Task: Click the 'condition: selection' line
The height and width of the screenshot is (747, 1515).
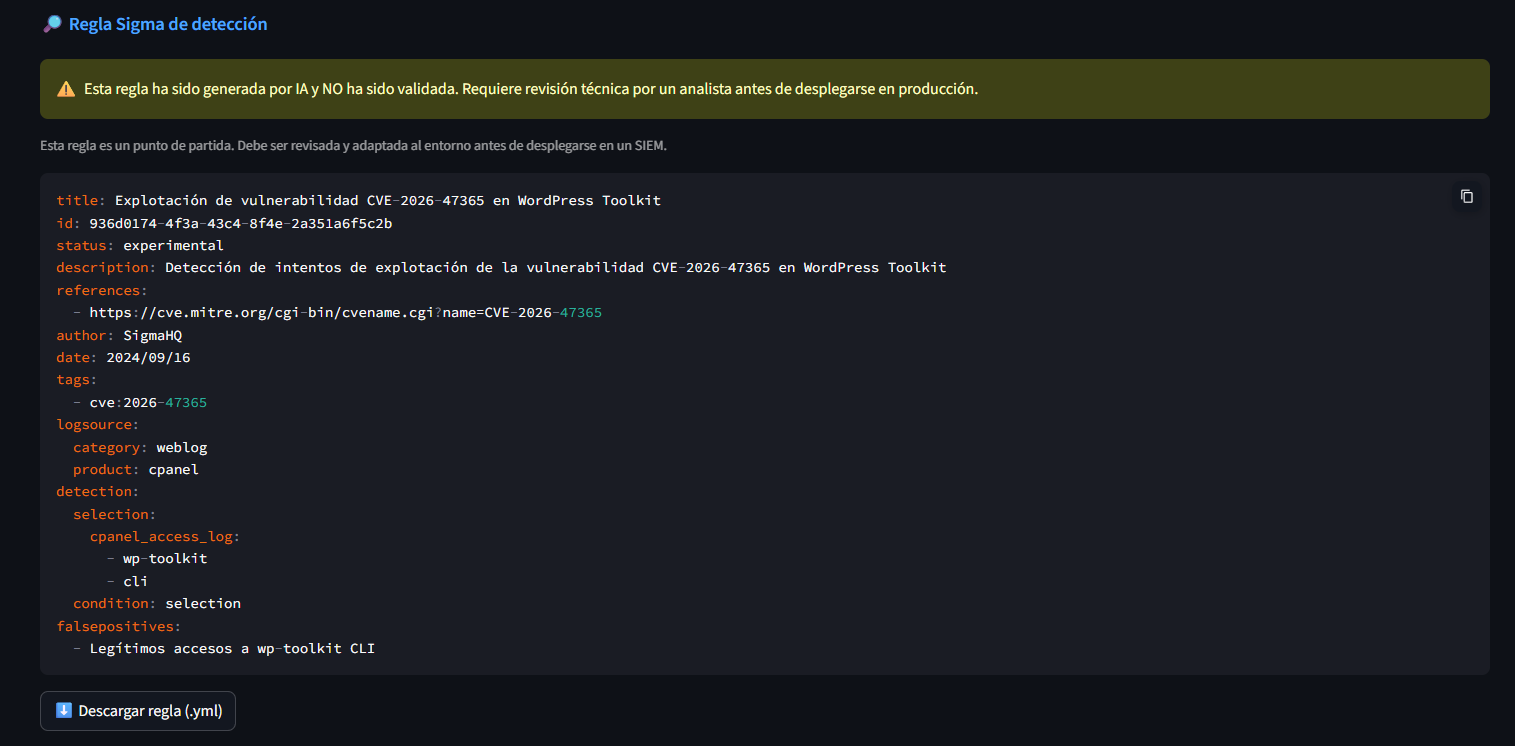Action: 157,603
